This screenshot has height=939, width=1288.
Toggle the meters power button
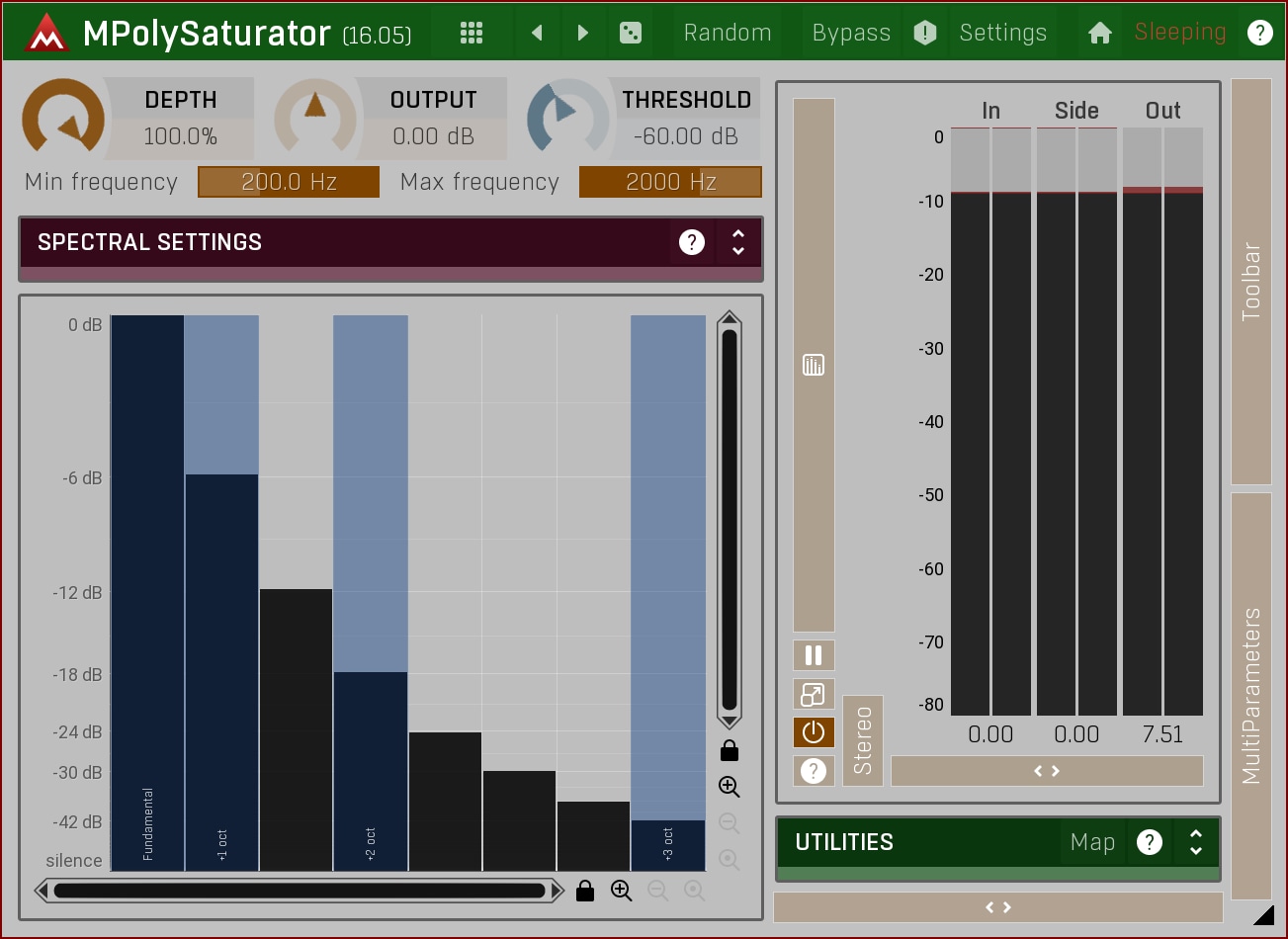pyautogui.click(x=814, y=732)
